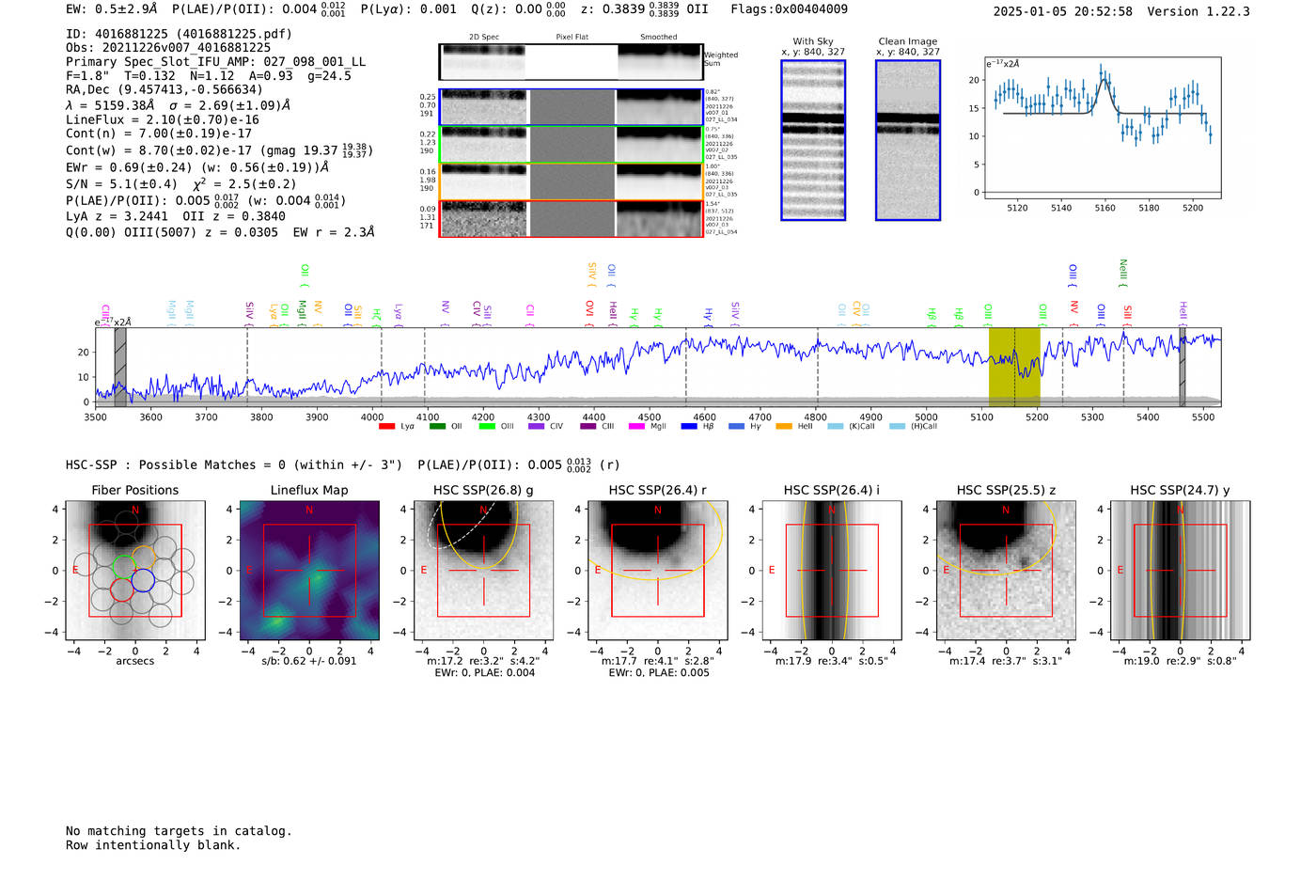Click the blue-bordered 2D spectrum row

pos(571,107)
